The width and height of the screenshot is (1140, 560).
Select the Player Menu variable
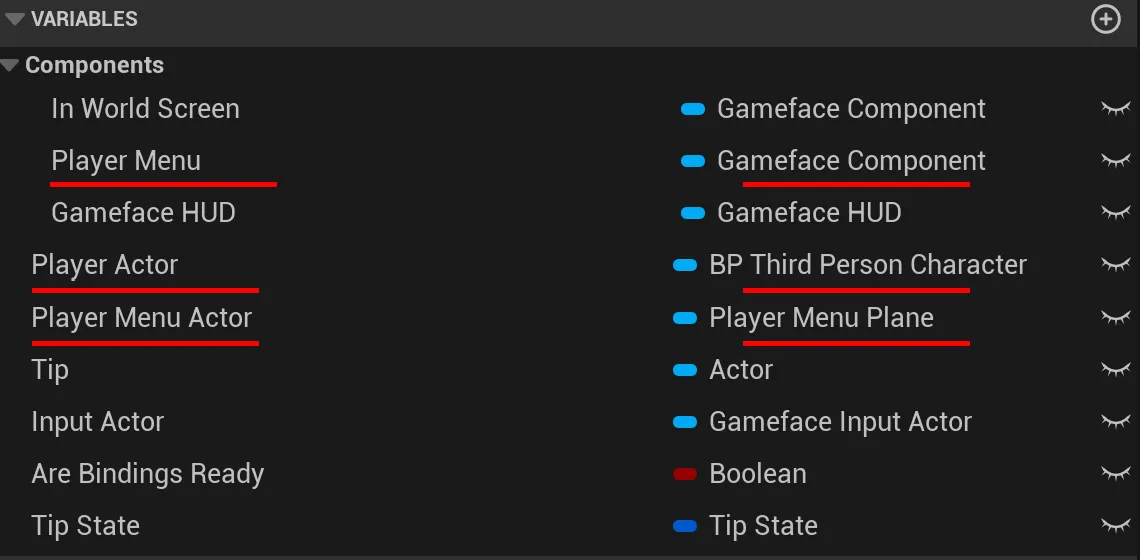[x=126, y=161]
